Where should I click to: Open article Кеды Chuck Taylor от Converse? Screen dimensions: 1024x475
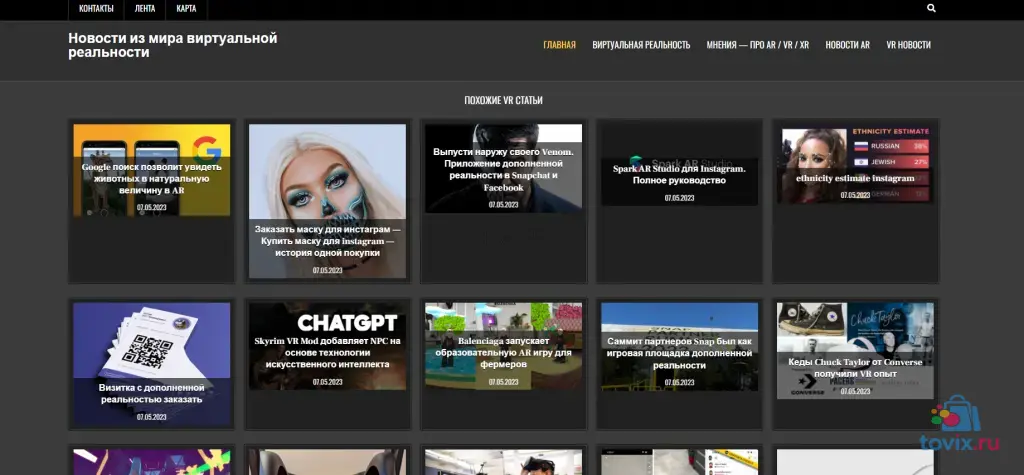pos(855,368)
